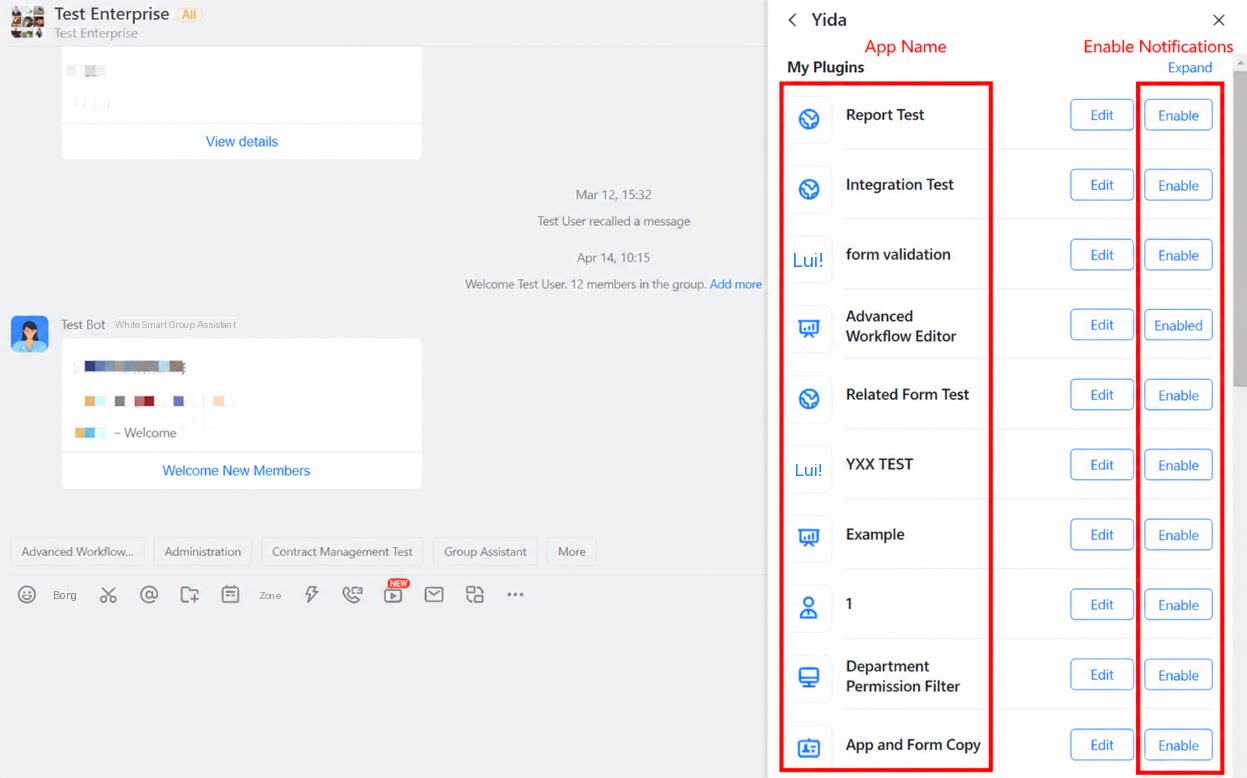Toggle Enabled state for Advanced Workflow Editor

point(1178,325)
